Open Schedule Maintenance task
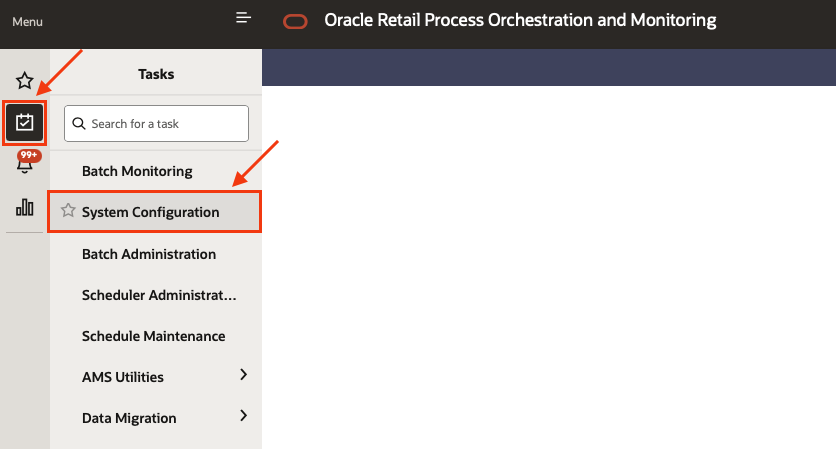 pos(156,336)
